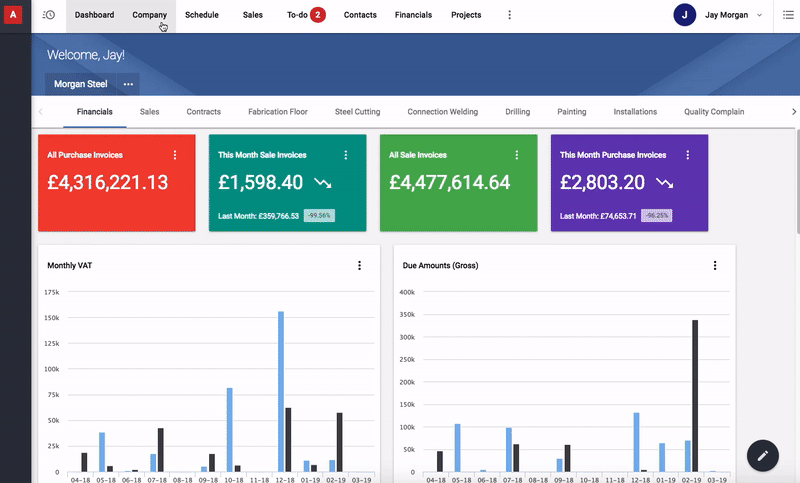Image resolution: width=800 pixels, height=483 pixels.
Task: Open the Company menu item
Action: click(x=149, y=15)
